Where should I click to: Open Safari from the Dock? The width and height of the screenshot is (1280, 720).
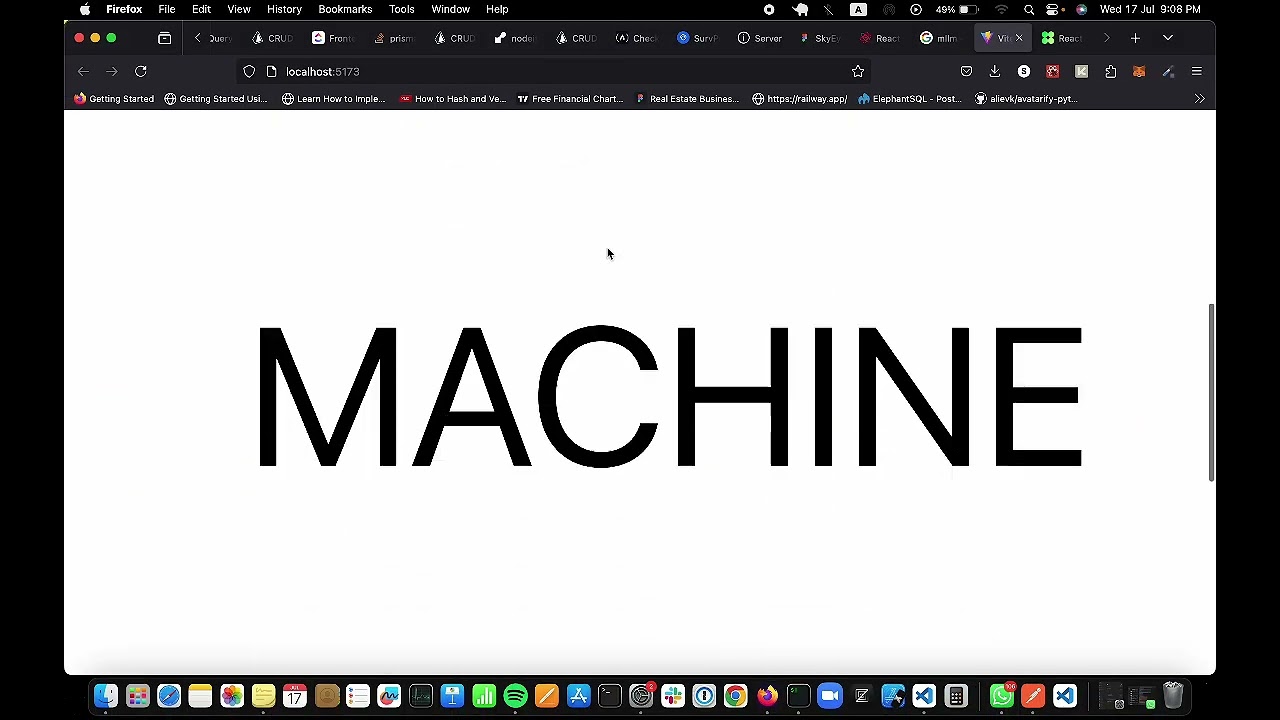tap(169, 696)
